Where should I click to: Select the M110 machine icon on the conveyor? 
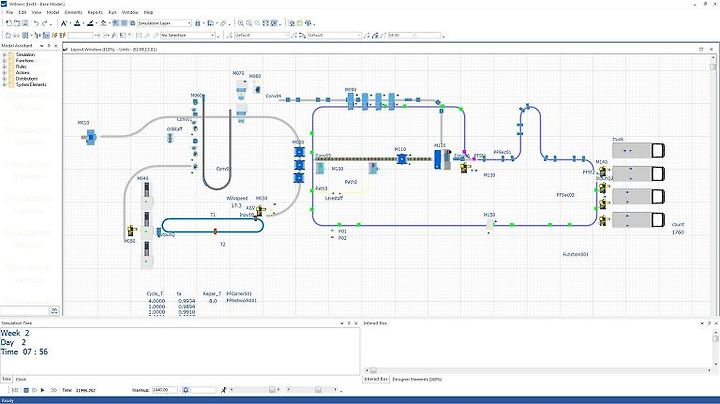(x=402, y=159)
